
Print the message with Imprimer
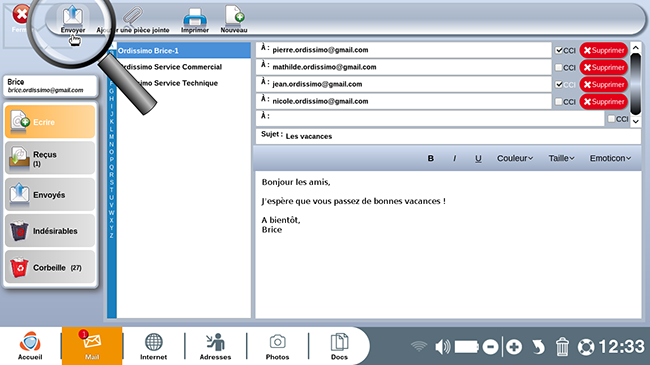194,19
